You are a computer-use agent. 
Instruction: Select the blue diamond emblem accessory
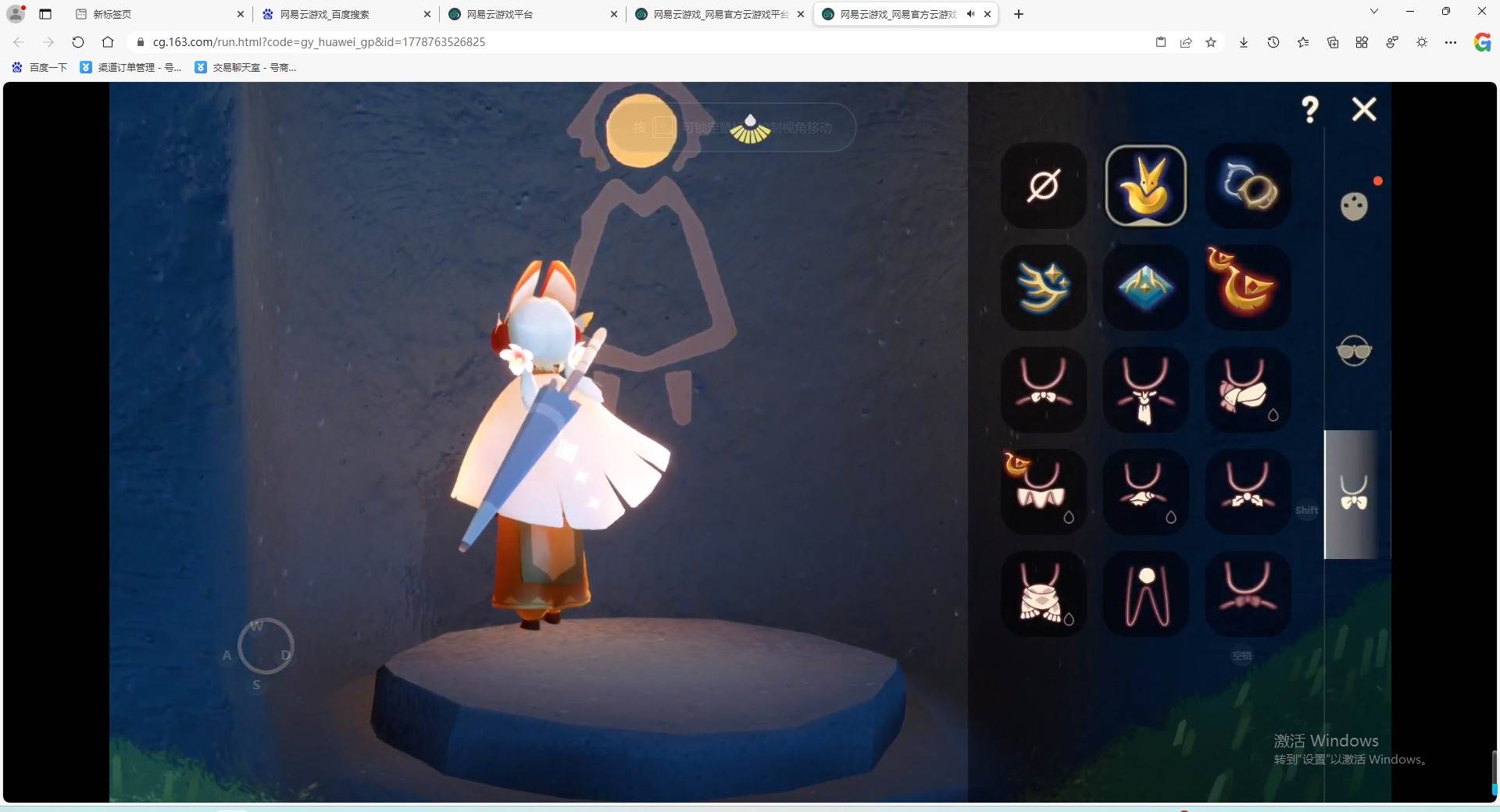coord(1146,287)
